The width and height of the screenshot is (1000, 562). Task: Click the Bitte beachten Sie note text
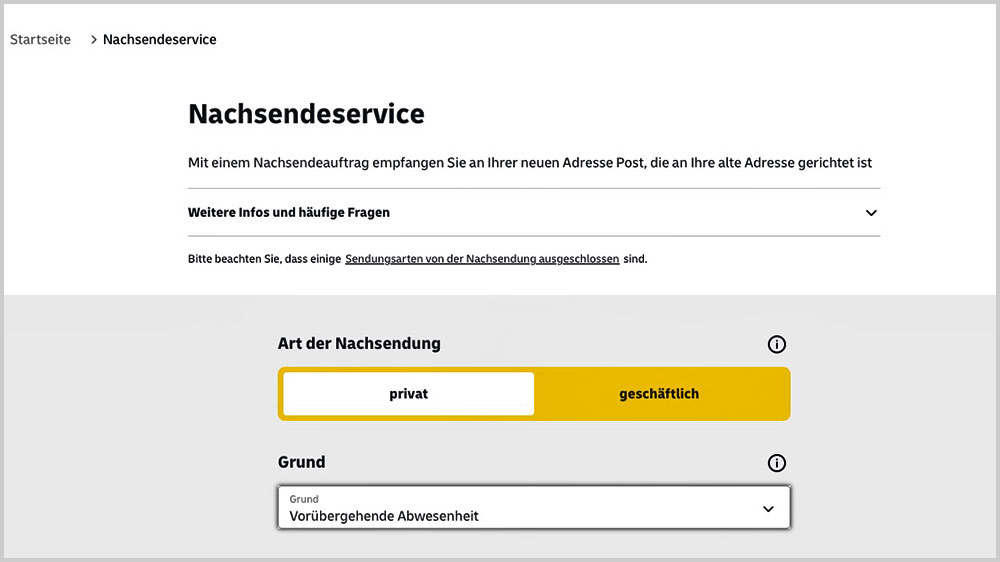coord(264,259)
